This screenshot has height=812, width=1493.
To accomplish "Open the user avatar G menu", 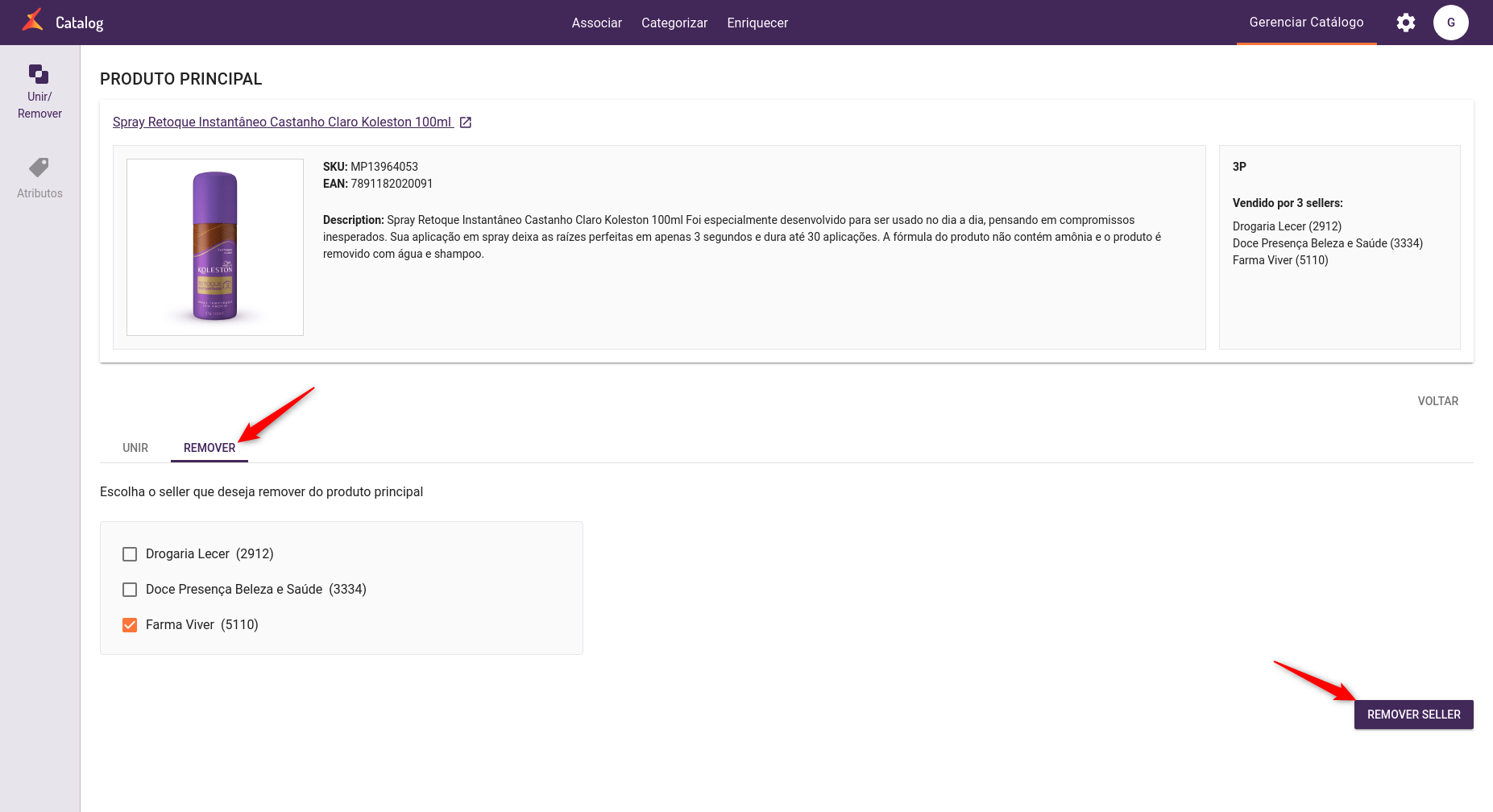I will (1451, 23).
